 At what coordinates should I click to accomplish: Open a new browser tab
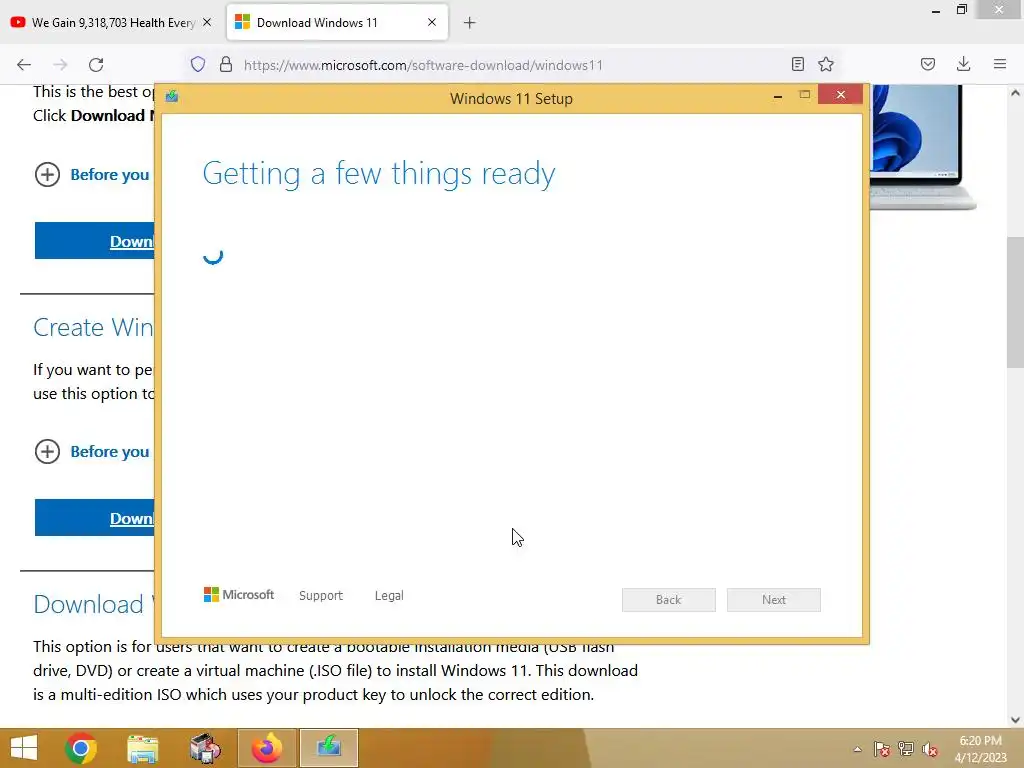pos(470,23)
